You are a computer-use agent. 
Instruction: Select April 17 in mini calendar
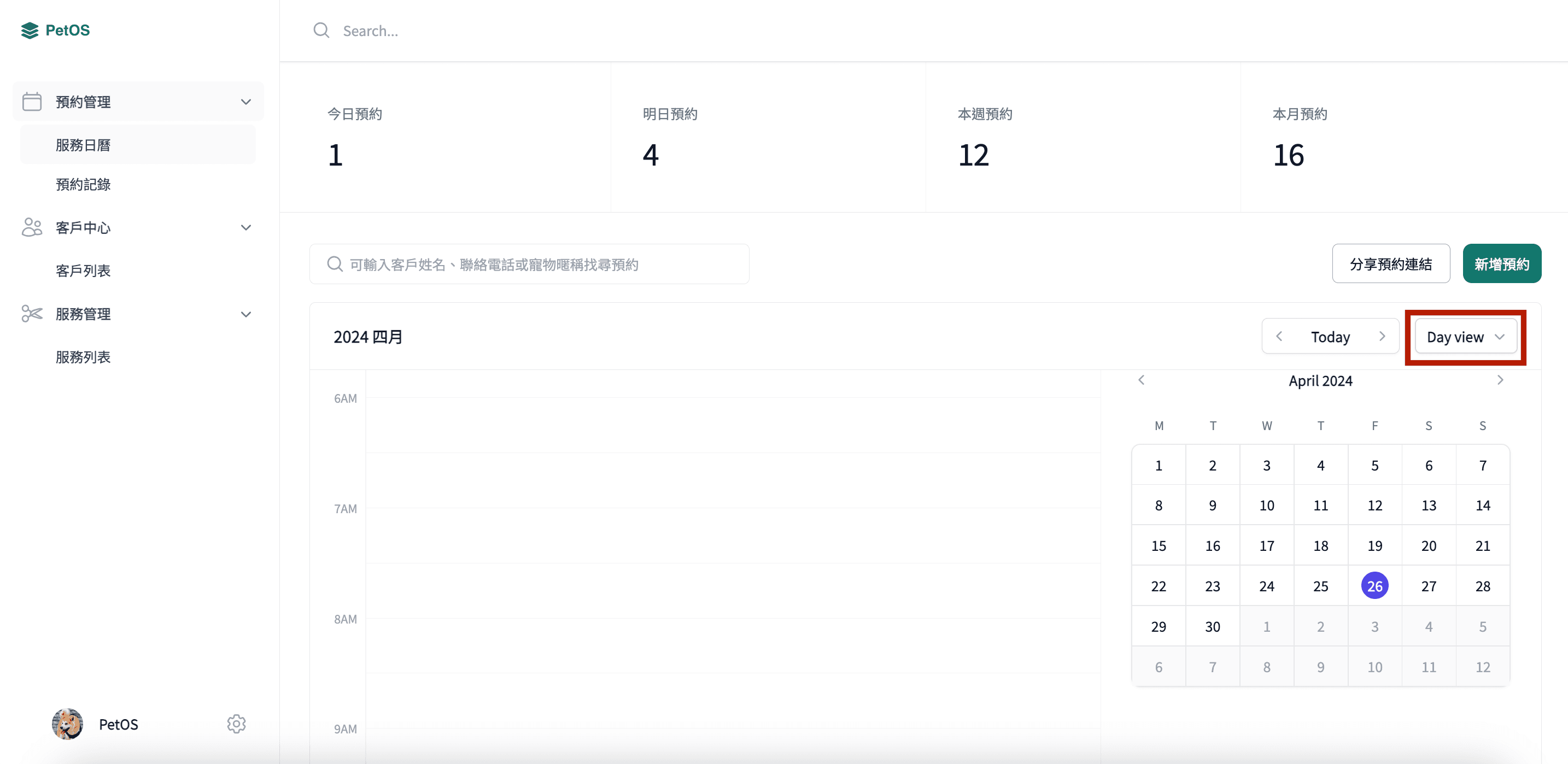tap(1267, 545)
